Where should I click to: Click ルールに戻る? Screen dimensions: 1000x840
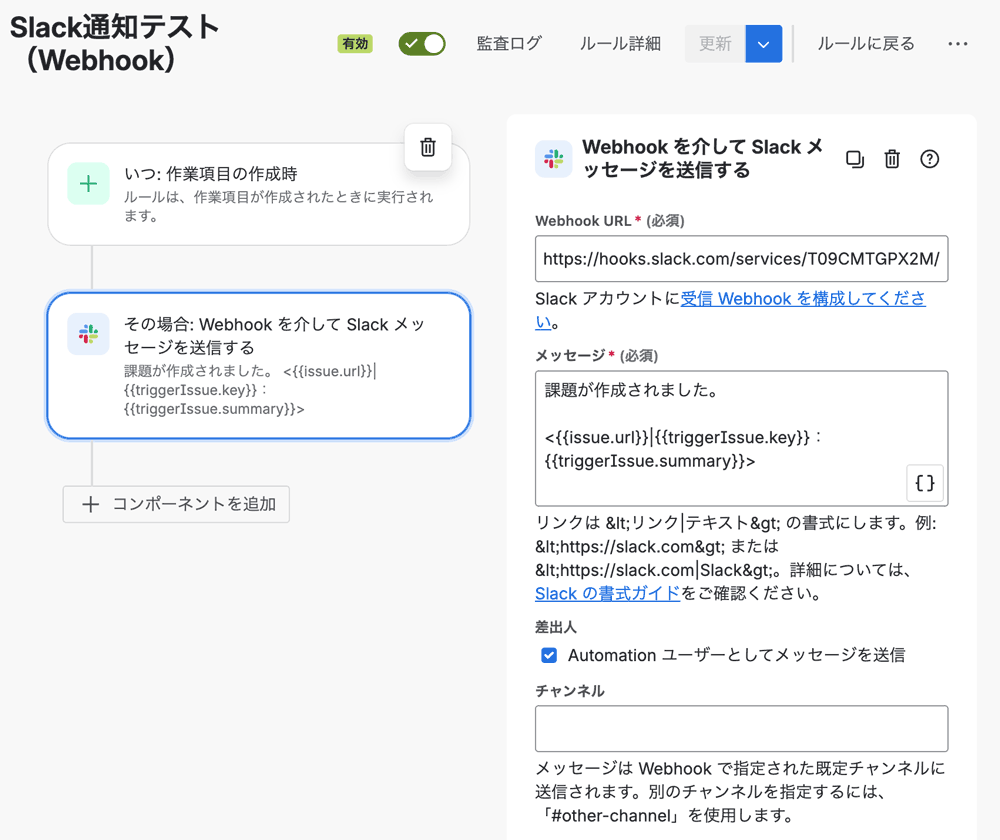click(x=865, y=43)
